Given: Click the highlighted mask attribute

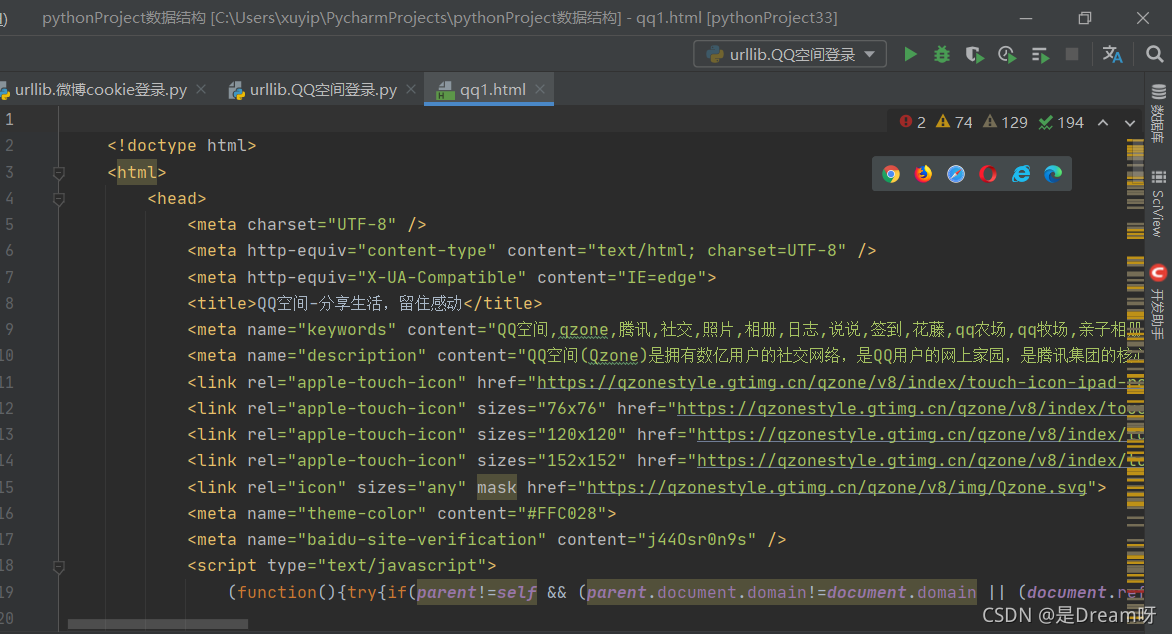Looking at the screenshot, I should (497, 487).
